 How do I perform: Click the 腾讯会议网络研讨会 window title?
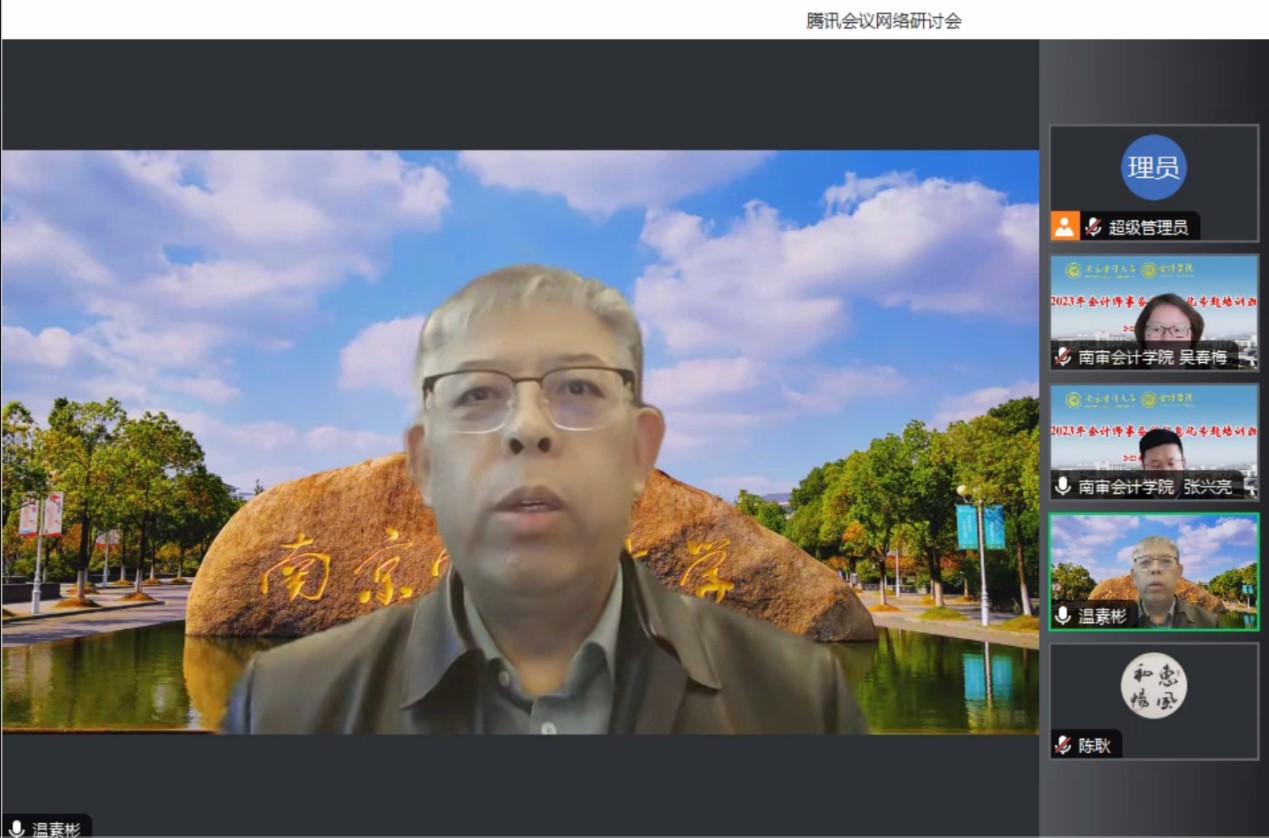883,20
